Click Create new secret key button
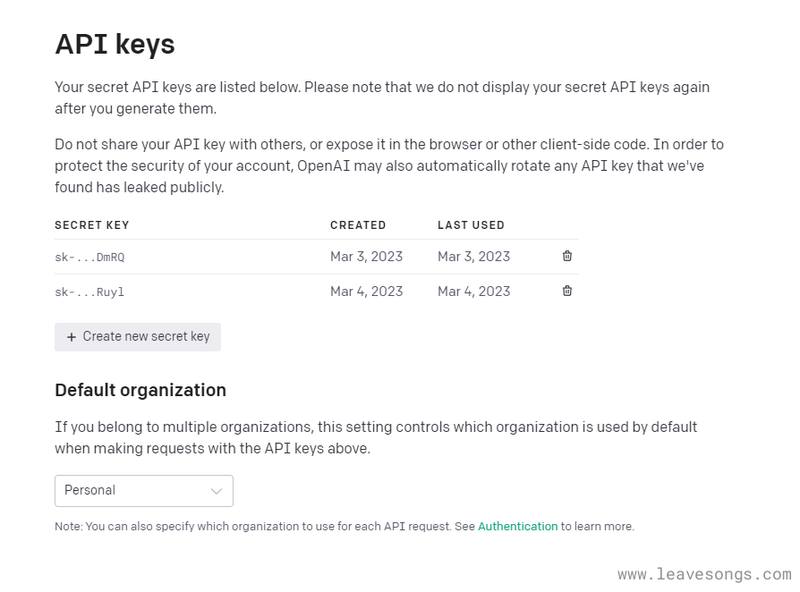 138,337
